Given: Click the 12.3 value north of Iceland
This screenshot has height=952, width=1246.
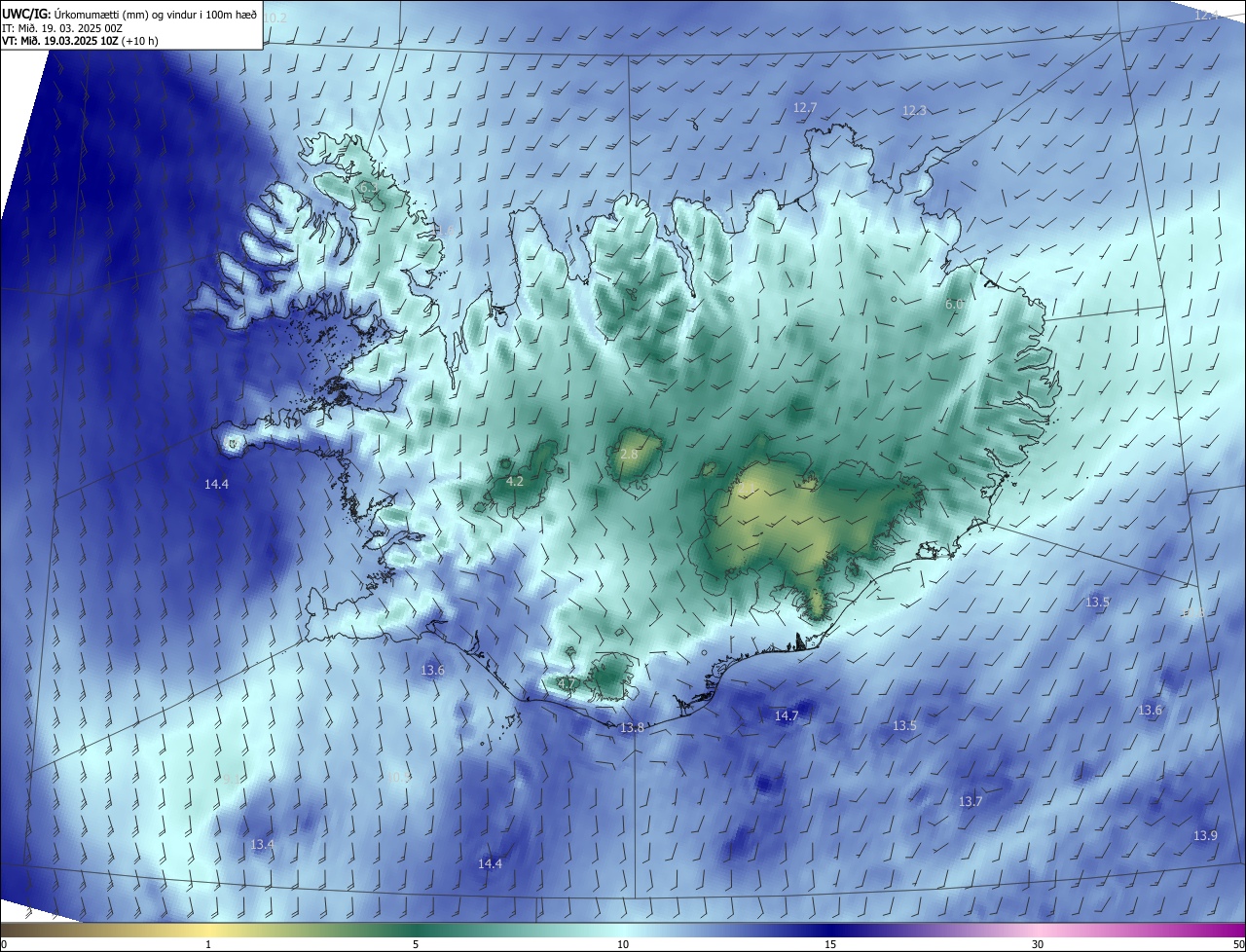Looking at the screenshot, I should [914, 111].
